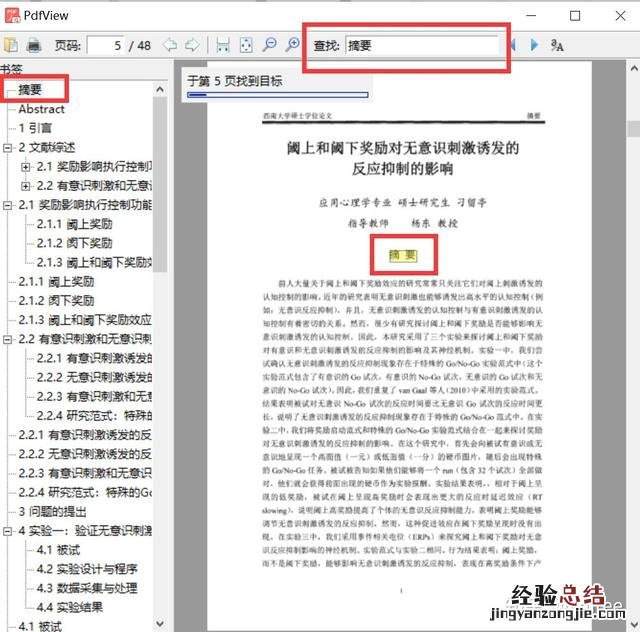Click the thesis title 阈上和阈下奖励对无意识刺激诱发的
The height and width of the screenshot is (632, 640).
[x=402, y=147]
